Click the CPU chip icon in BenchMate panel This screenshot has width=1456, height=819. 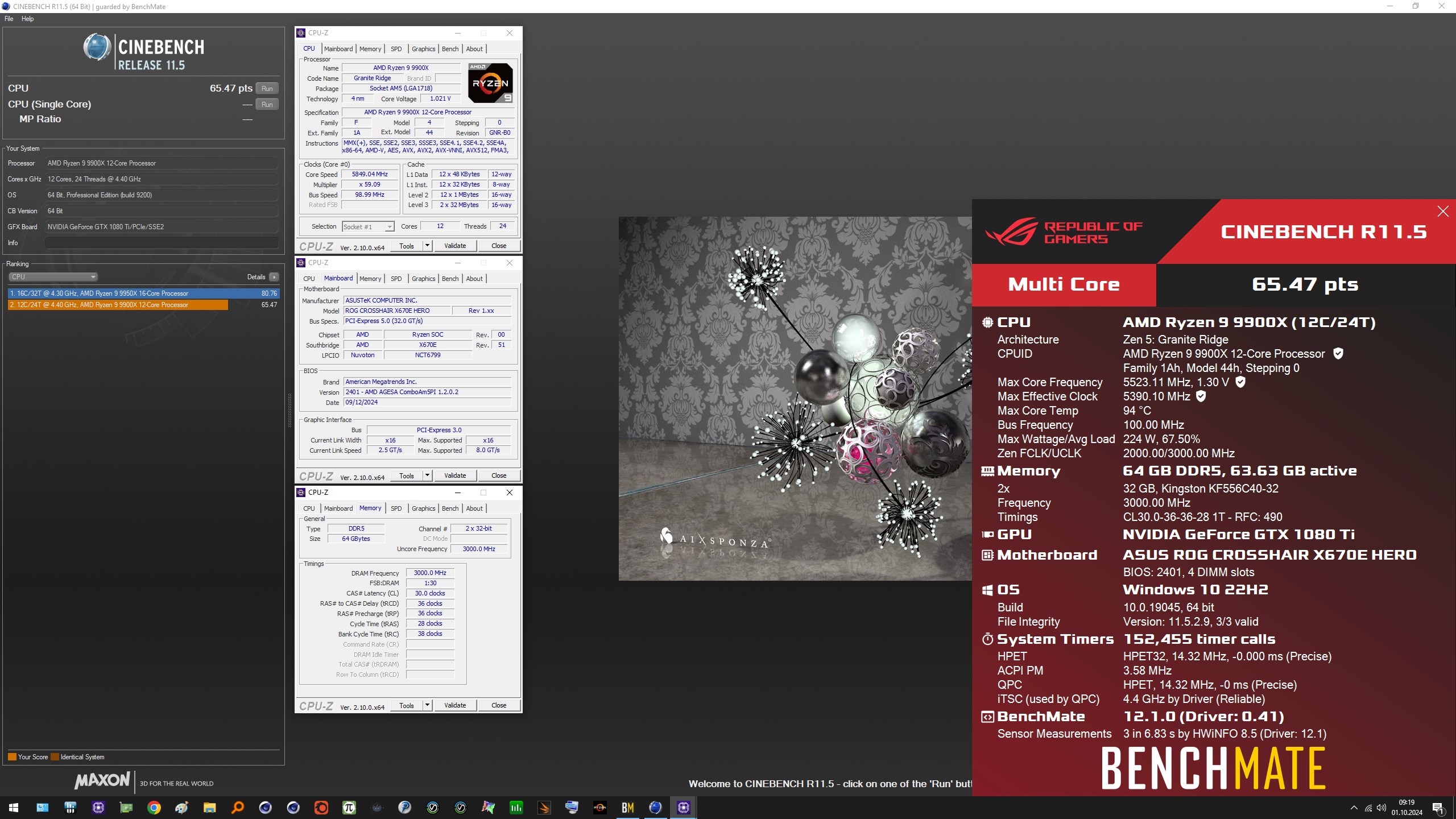(987, 322)
